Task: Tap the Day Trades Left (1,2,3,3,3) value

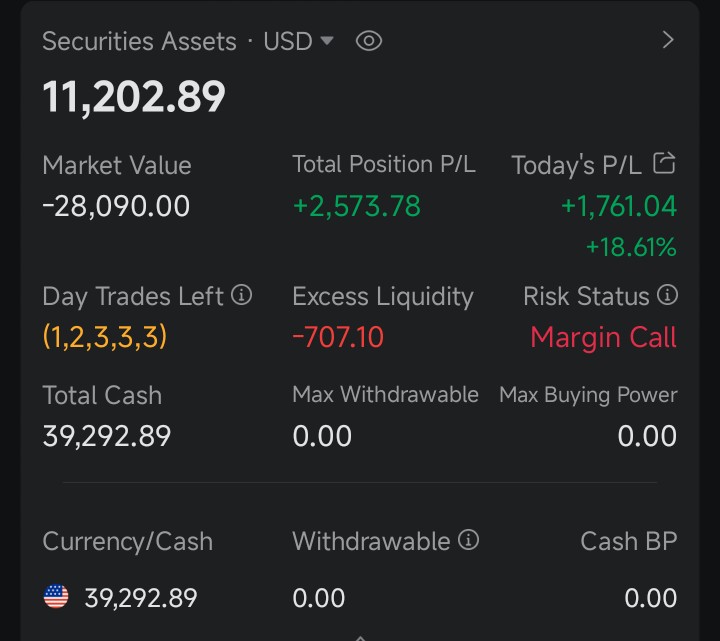Action: tap(105, 337)
